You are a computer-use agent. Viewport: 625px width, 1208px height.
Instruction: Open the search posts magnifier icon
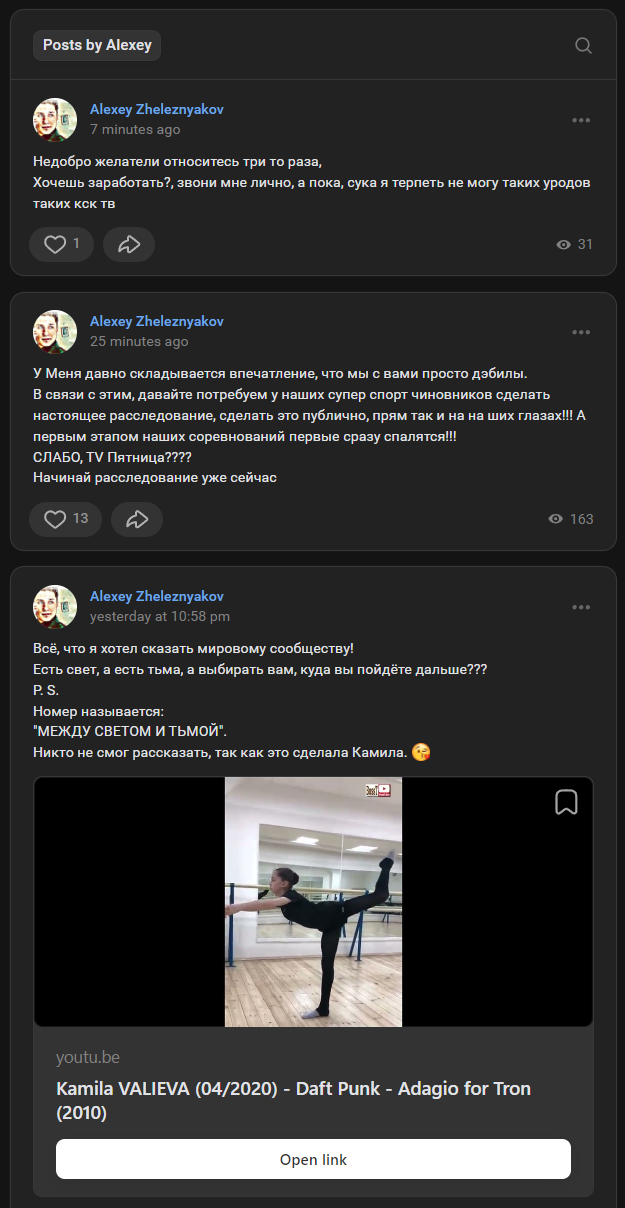click(584, 45)
